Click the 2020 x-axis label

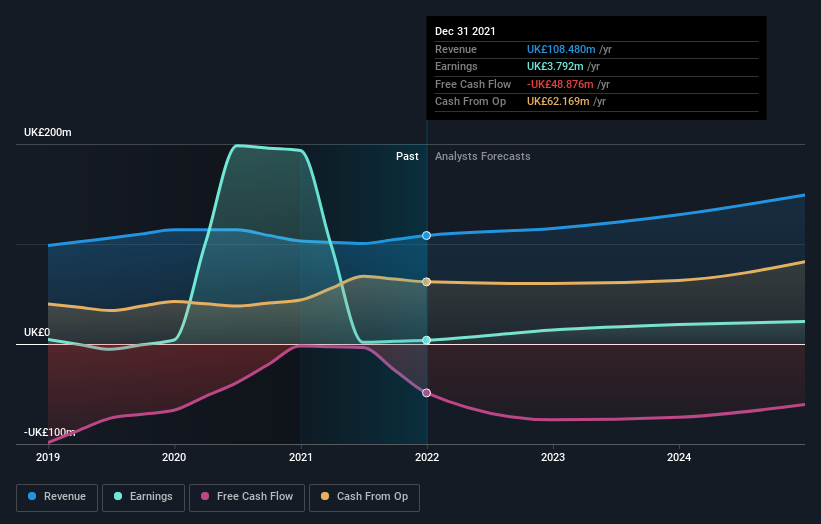[x=174, y=457]
